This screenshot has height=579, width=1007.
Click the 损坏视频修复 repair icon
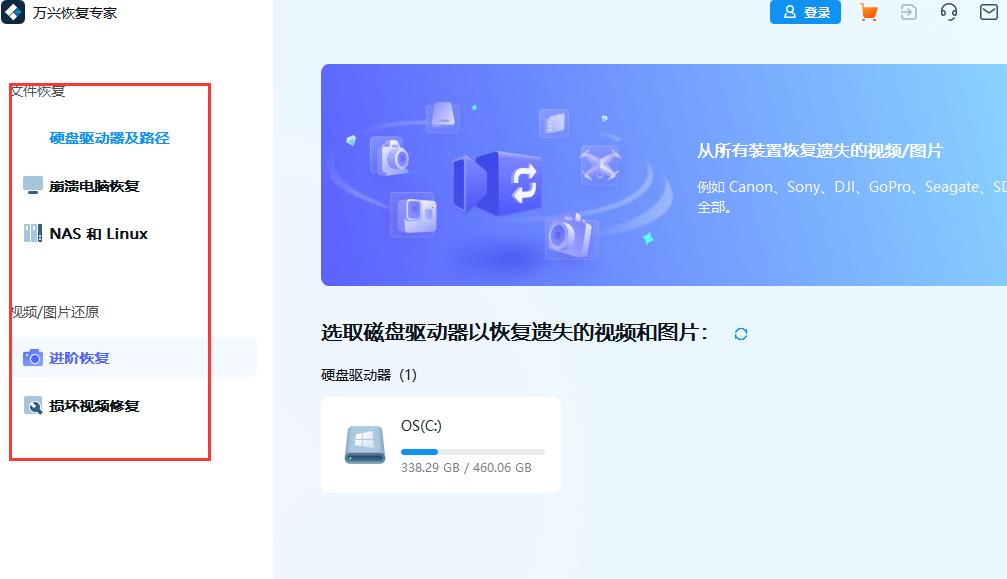click(x=32, y=406)
